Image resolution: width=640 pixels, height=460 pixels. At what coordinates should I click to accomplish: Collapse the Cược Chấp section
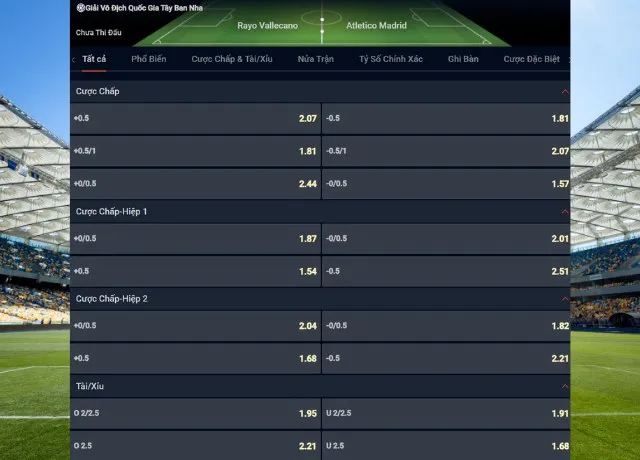(x=565, y=92)
